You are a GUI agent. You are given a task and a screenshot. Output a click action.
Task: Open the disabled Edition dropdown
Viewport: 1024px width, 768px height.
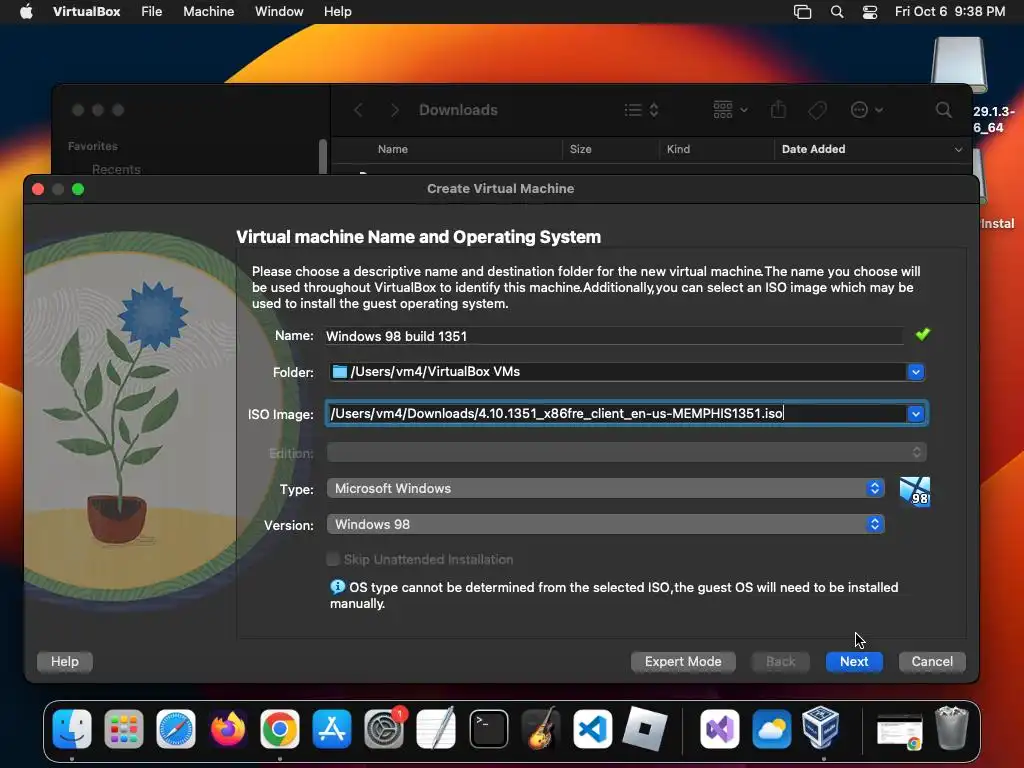click(x=627, y=452)
